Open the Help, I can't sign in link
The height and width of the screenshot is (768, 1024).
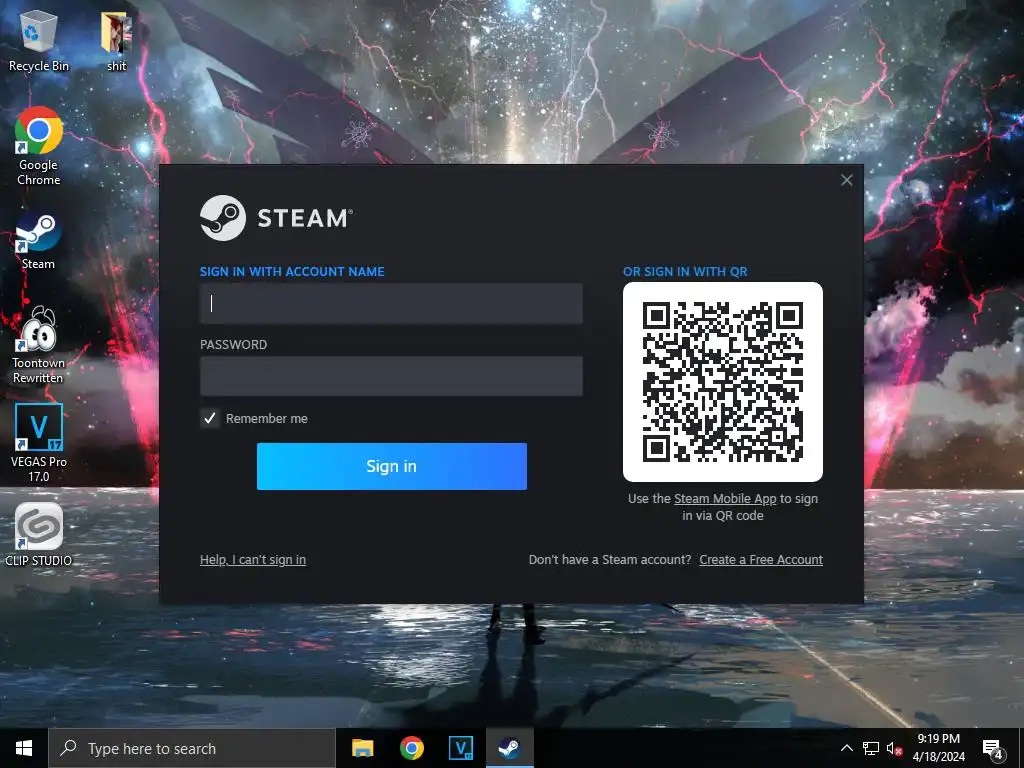click(x=253, y=560)
